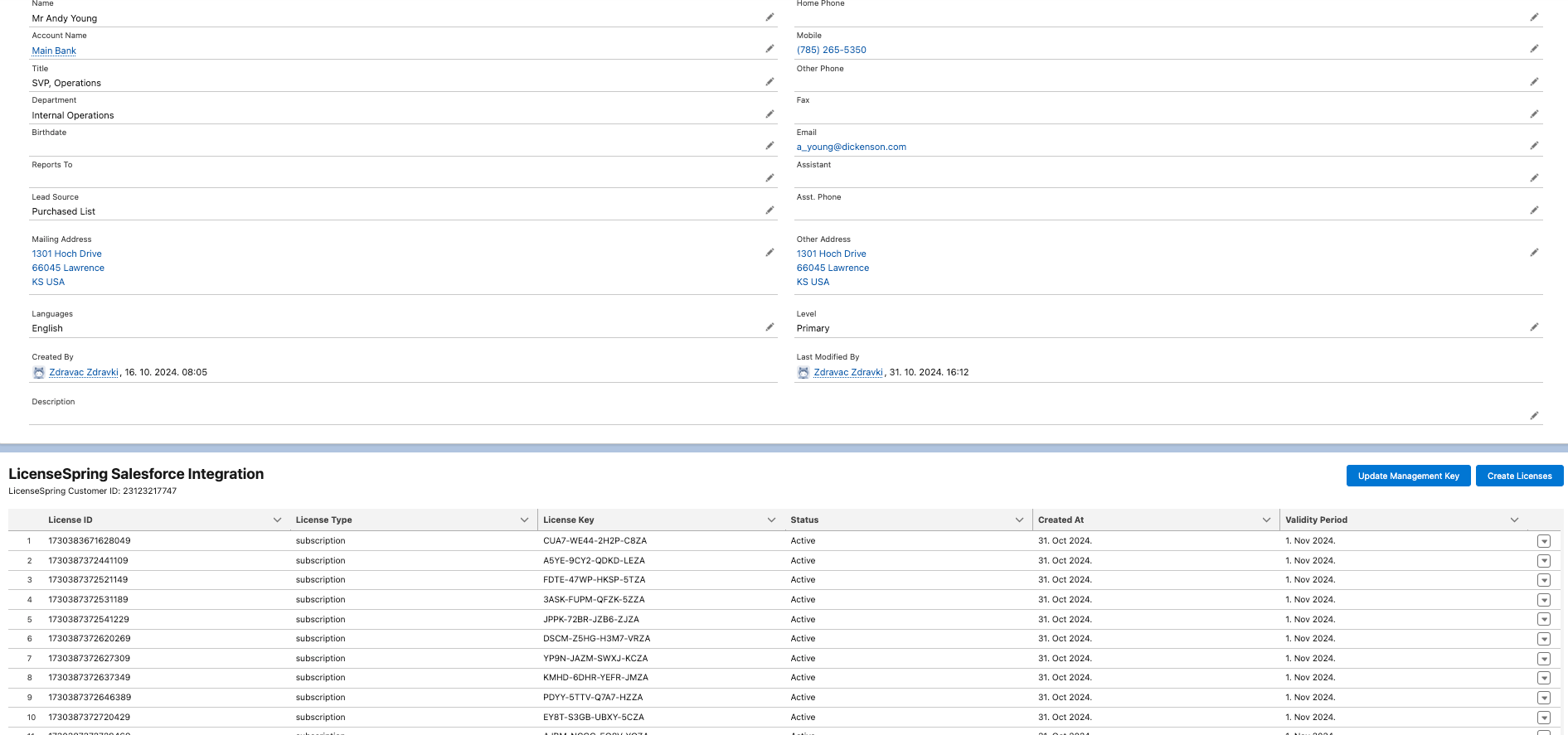Edit the Title field using its pencil icon

[x=769, y=82]
